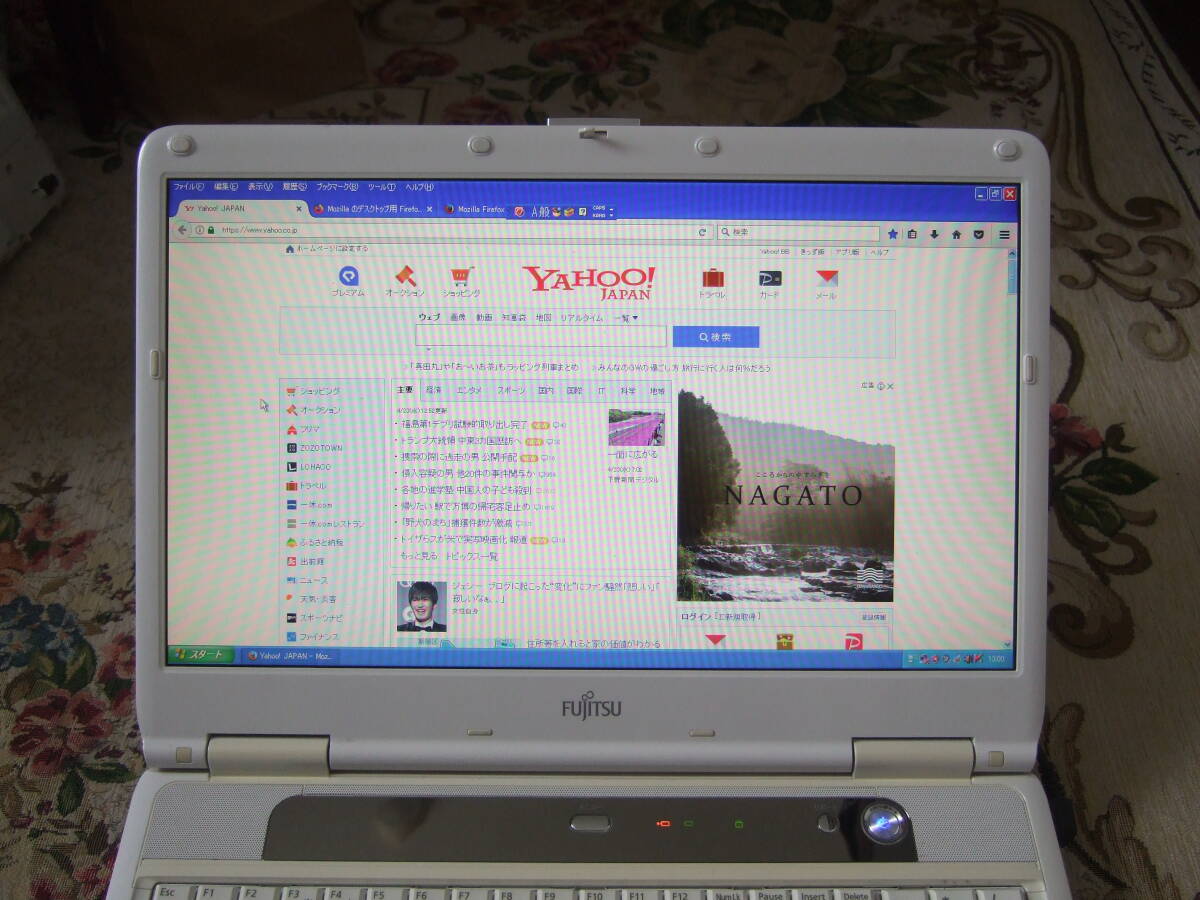Open the Firefox bookmarks library icon
Image resolution: width=1200 pixels, height=900 pixels.
913,234
